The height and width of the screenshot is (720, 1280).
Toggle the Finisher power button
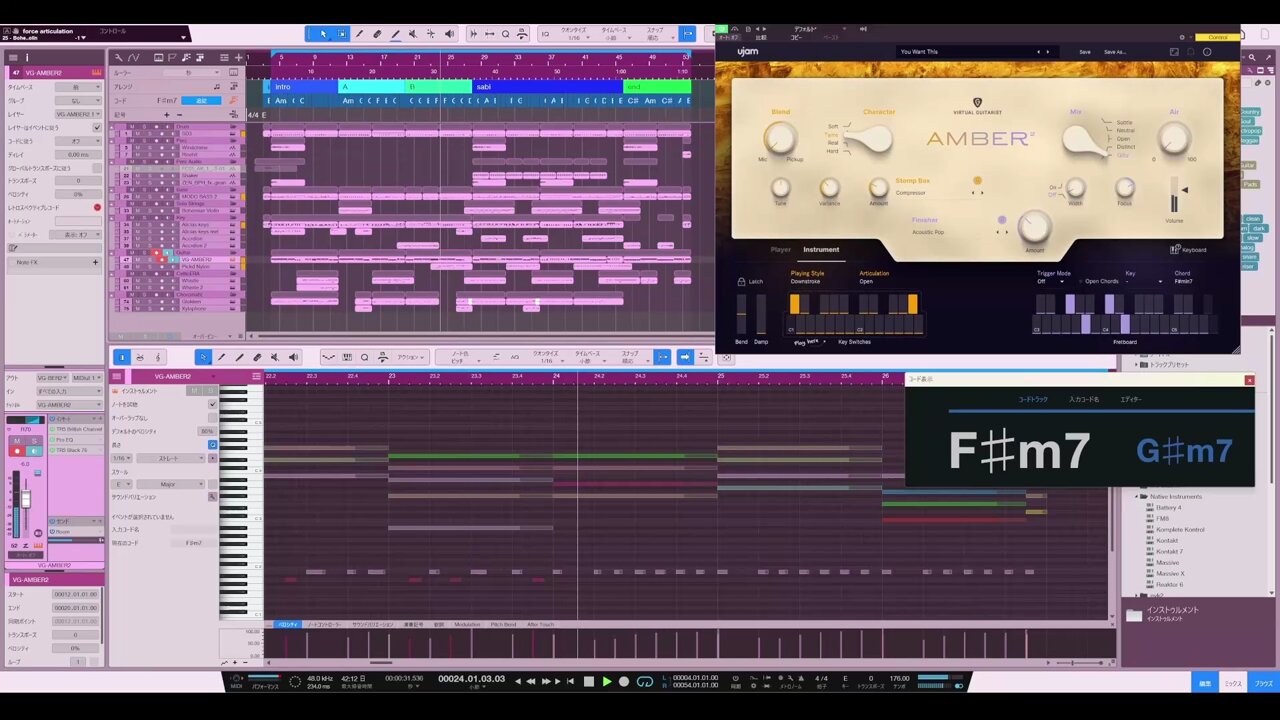(1002, 220)
